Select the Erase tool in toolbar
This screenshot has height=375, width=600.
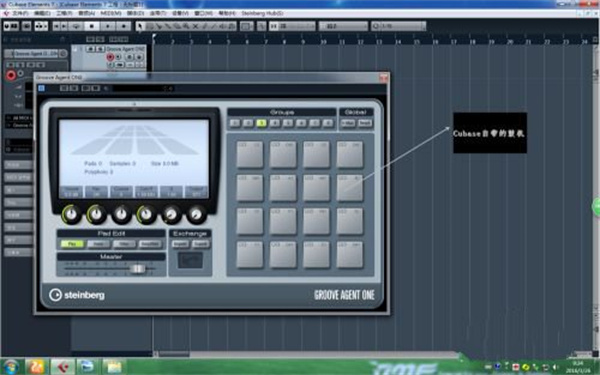click(177, 26)
